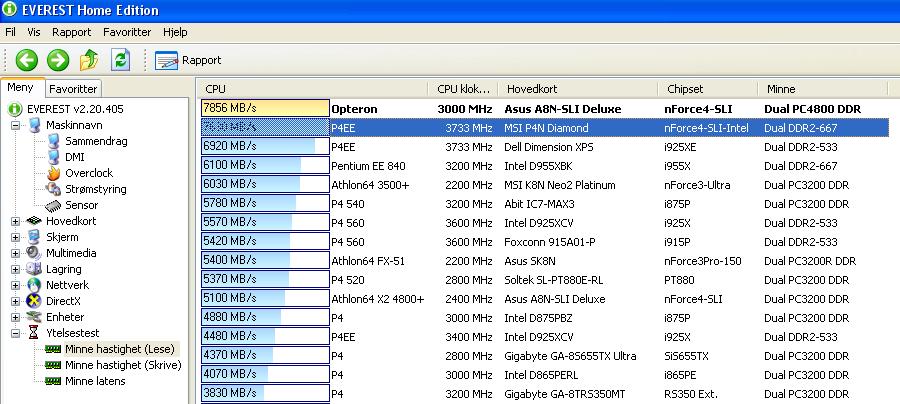Select the Lagring storage icon
The image size is (900, 404).
(x=34, y=269)
